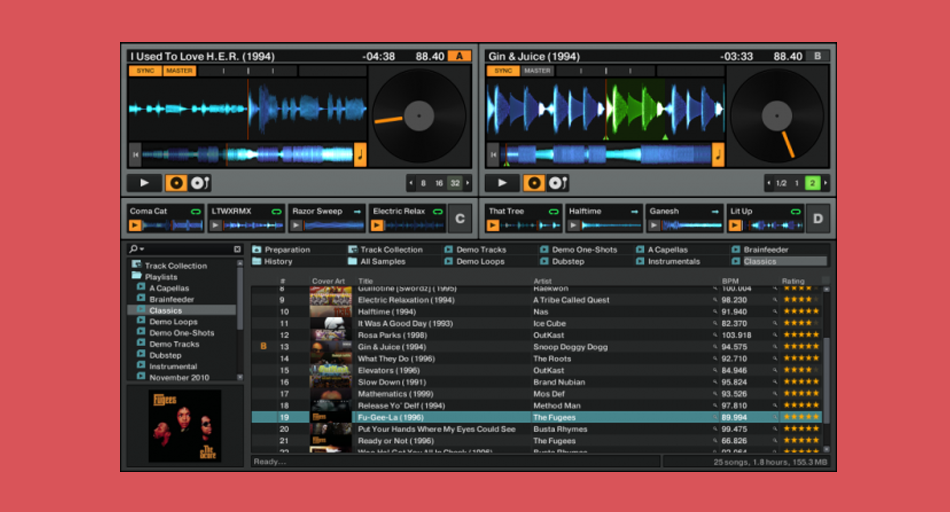The height and width of the screenshot is (512, 950).
Task: Set Deck A loop size to 32
Action: point(454,183)
